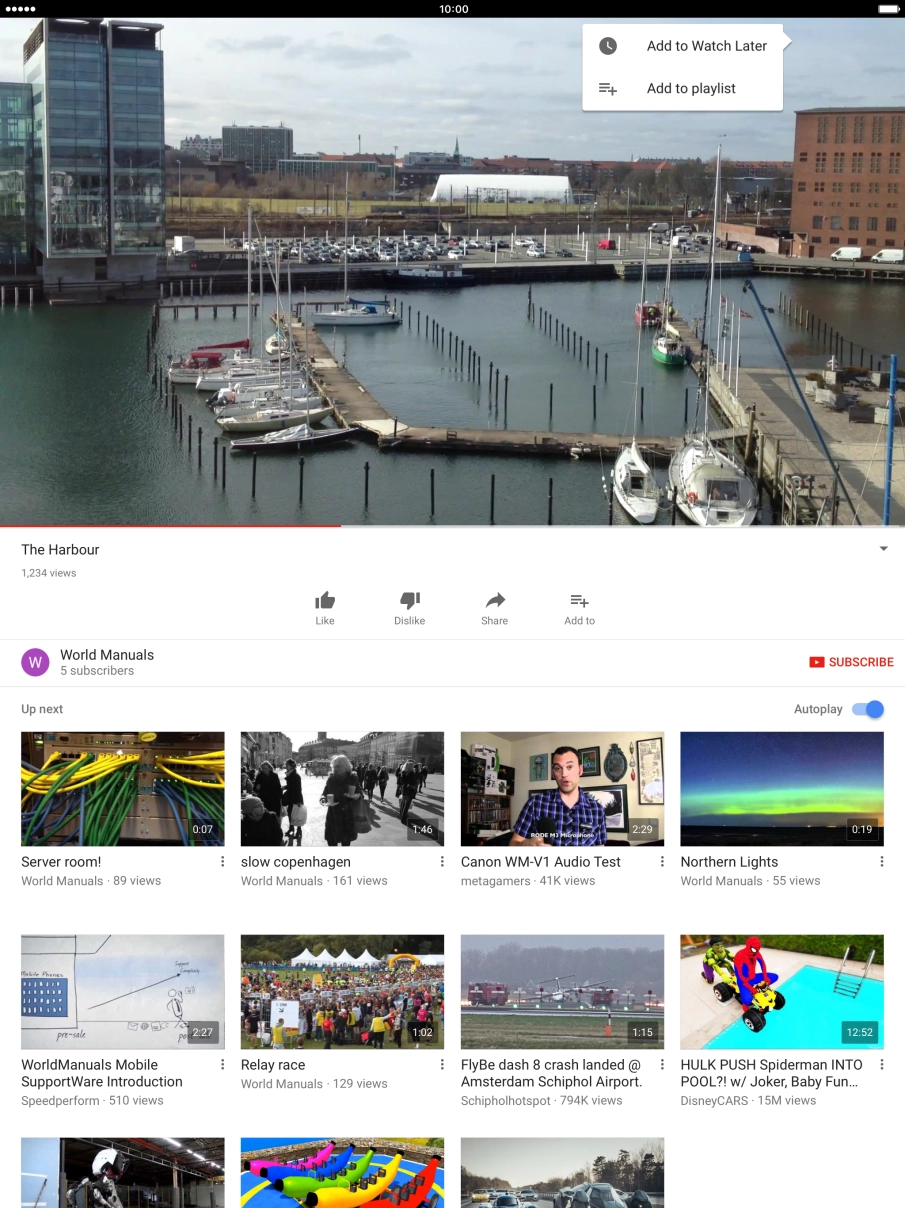Play the 'Northern Lights' video thumbnail

pyautogui.click(x=782, y=789)
